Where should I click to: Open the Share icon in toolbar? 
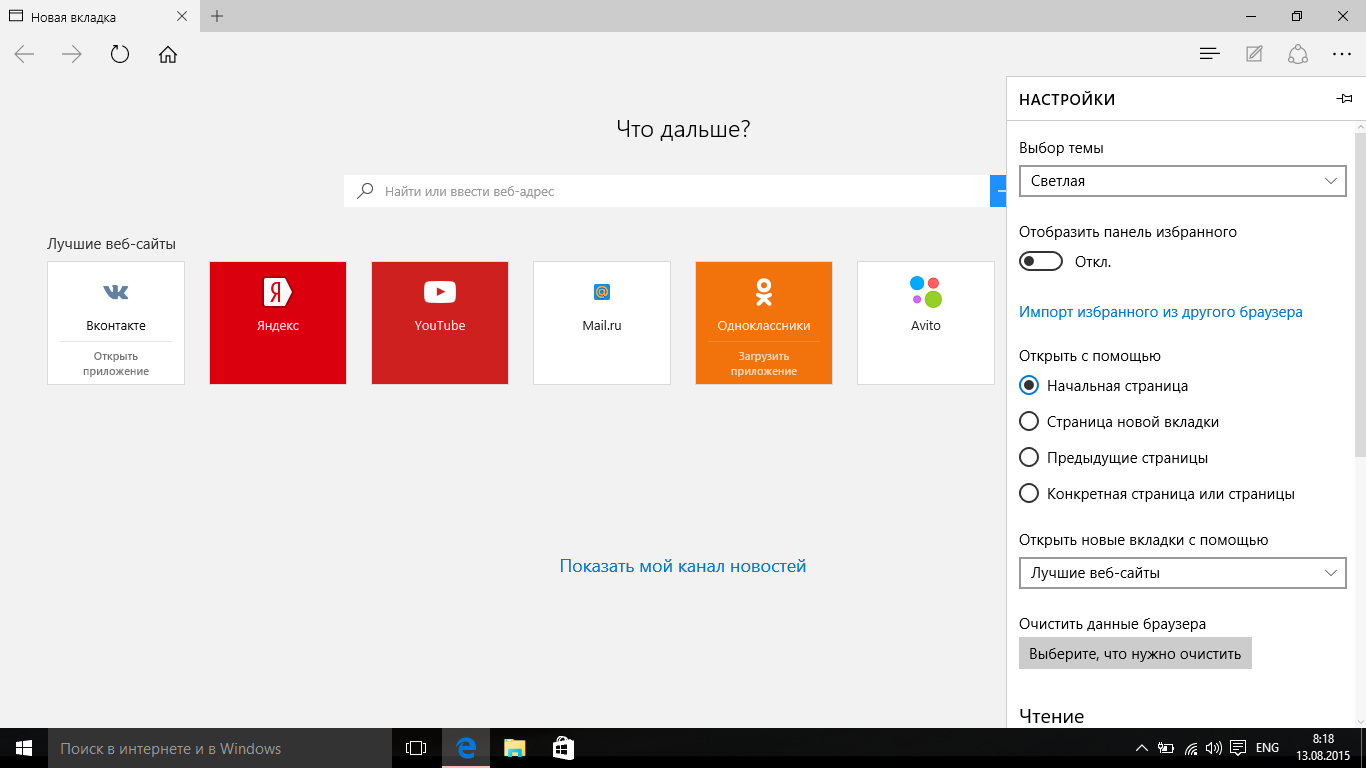coord(1298,54)
